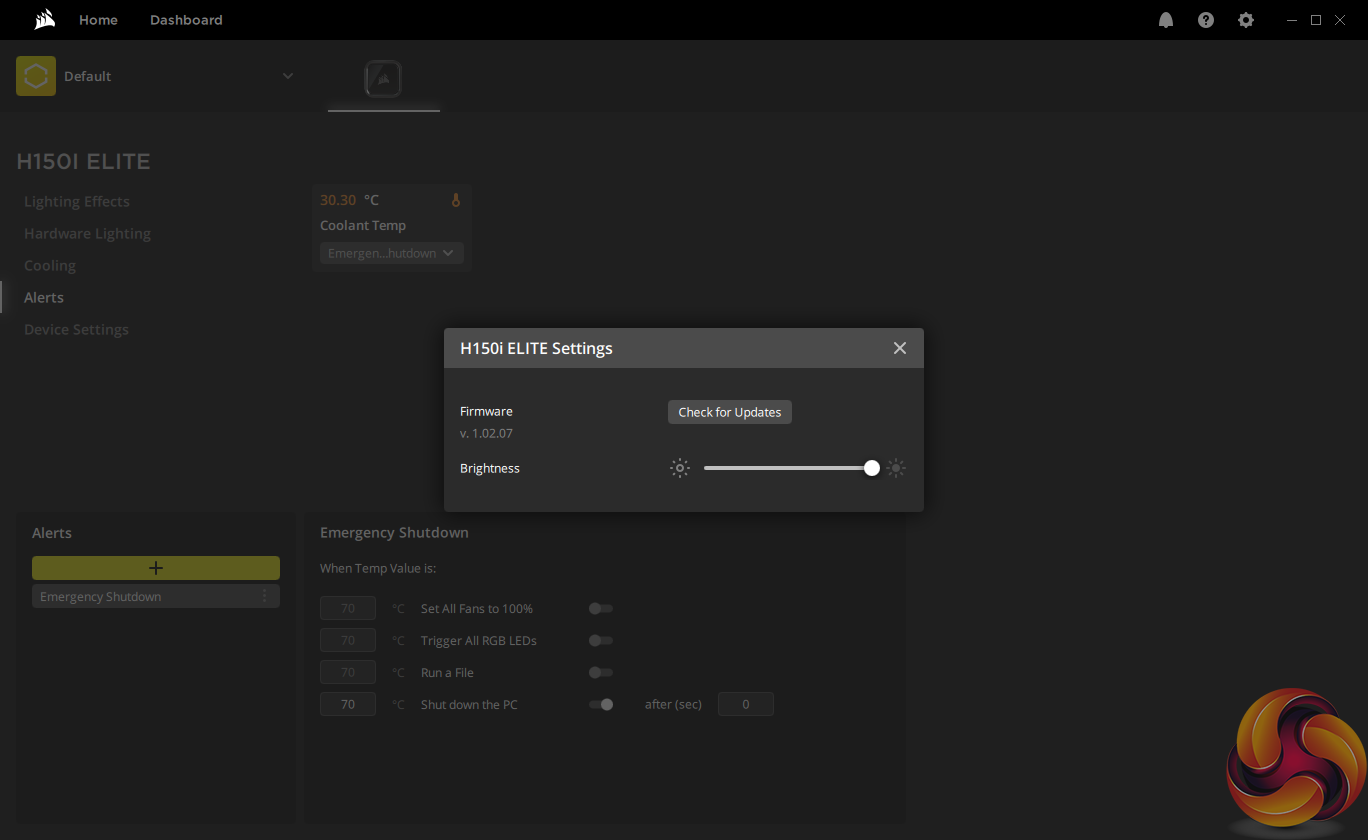The height and width of the screenshot is (840, 1368).
Task: Click temperature field for Shut down the PC
Action: (348, 704)
